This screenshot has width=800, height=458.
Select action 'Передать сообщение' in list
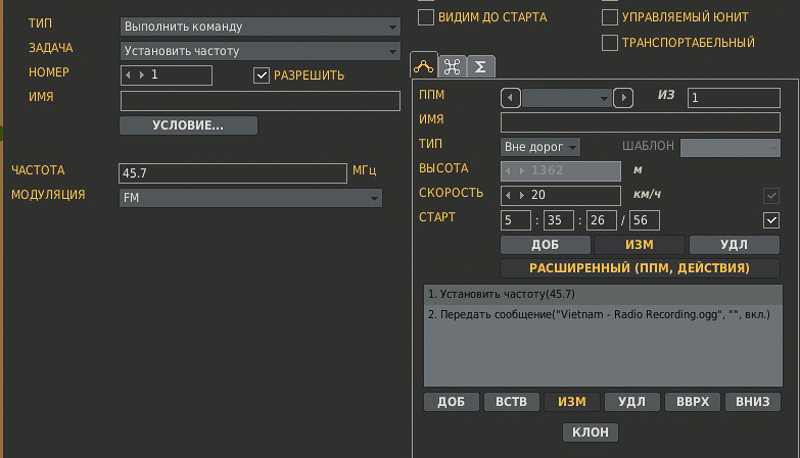[x=600, y=314]
